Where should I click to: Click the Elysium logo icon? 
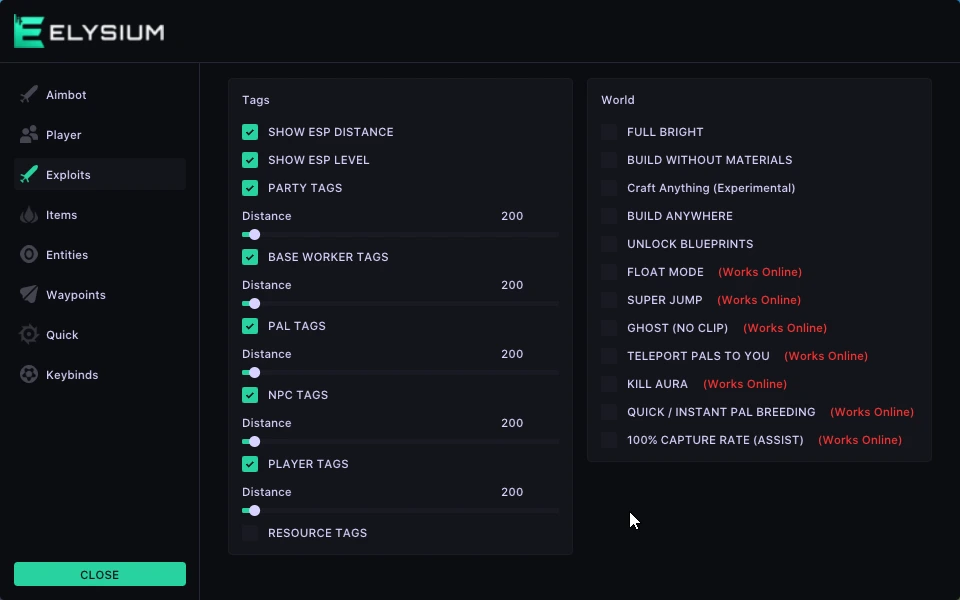coord(29,32)
